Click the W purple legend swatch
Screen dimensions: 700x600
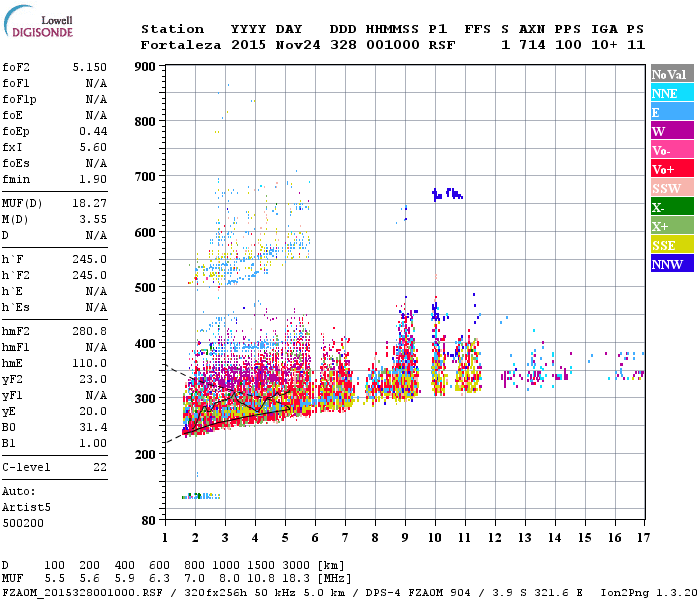coord(672,130)
